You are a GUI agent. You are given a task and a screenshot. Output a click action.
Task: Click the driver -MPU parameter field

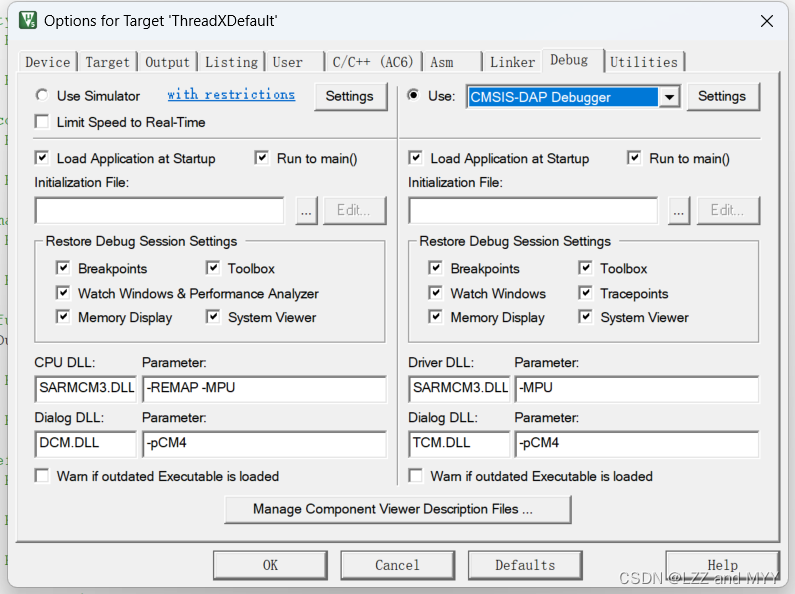tap(637, 388)
